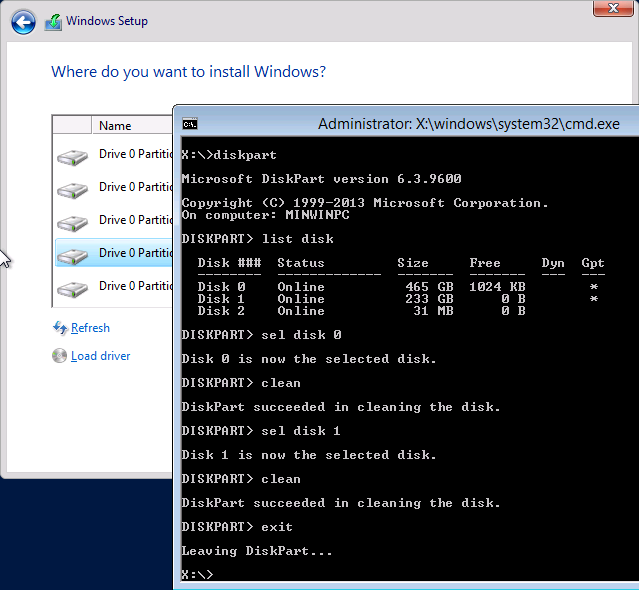Click the cmd.exe Administrator title bar
This screenshot has height=590, width=639.
(x=469, y=124)
